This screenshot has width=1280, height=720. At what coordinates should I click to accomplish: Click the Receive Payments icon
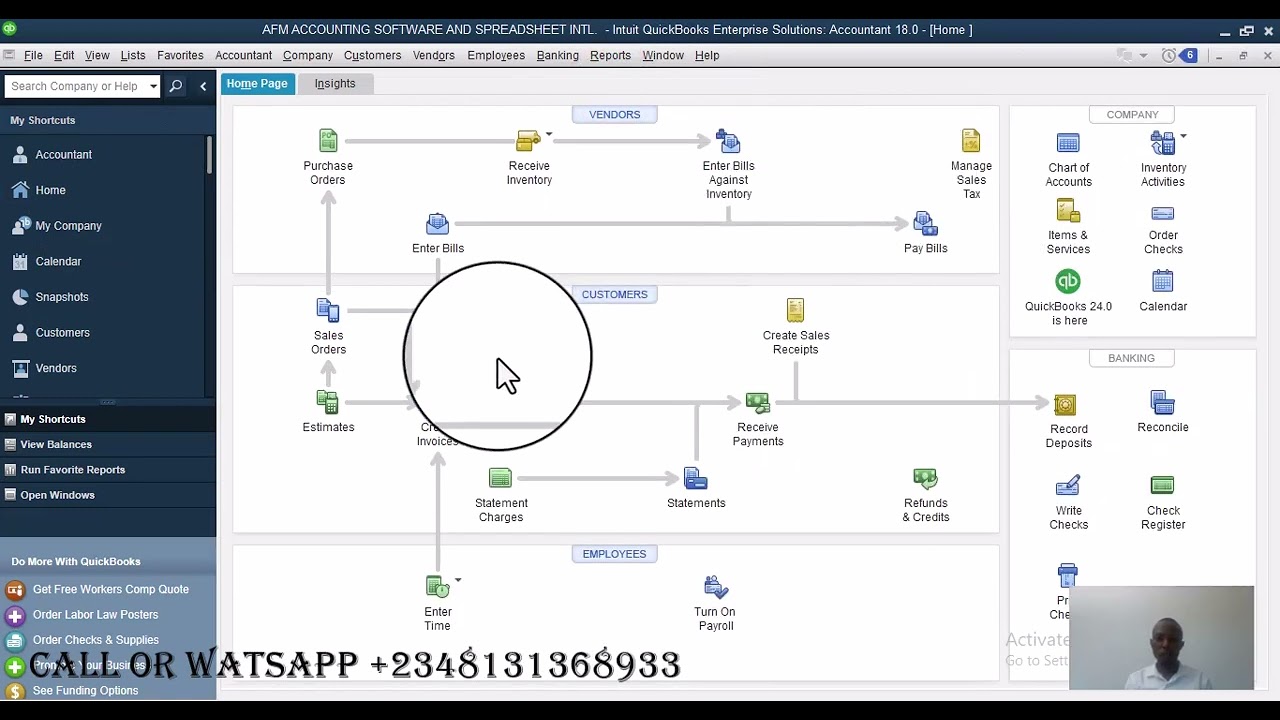(x=757, y=403)
